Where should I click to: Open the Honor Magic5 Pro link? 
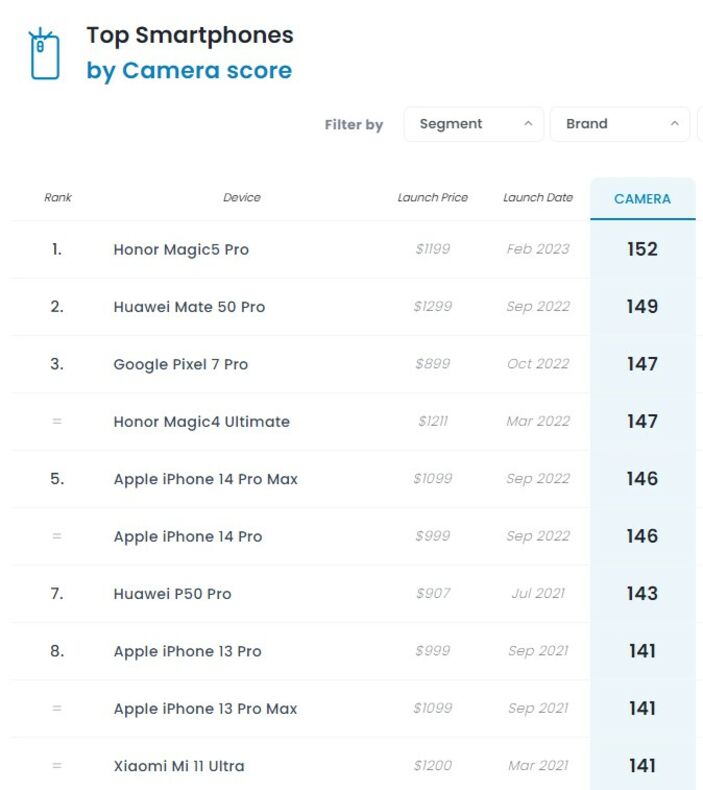181,250
